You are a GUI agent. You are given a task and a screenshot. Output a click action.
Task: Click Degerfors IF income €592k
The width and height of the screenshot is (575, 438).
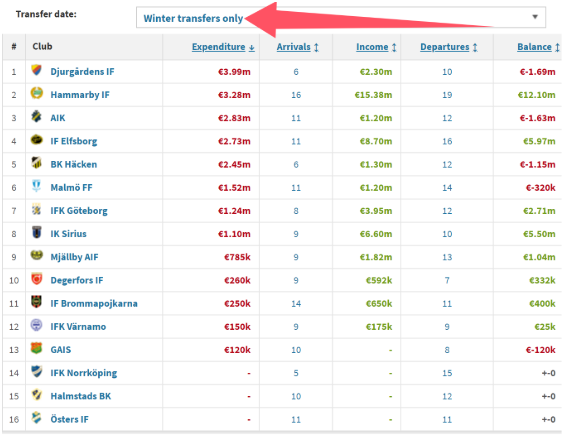pyautogui.click(x=379, y=280)
